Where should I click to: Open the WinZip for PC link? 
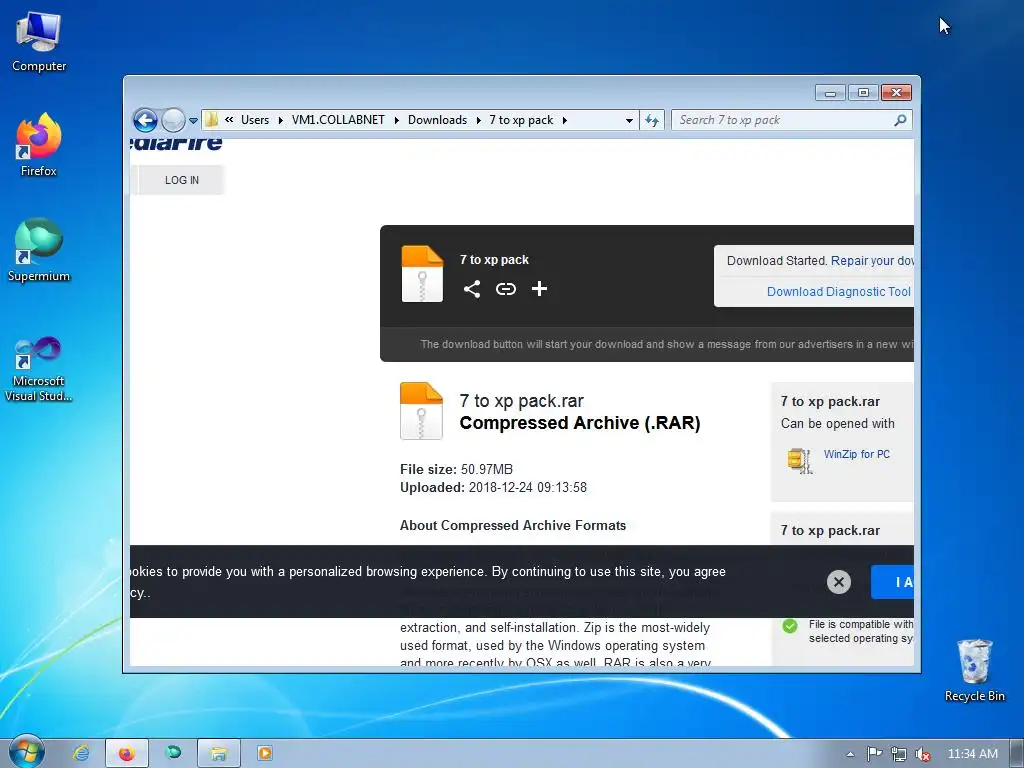pos(856,455)
